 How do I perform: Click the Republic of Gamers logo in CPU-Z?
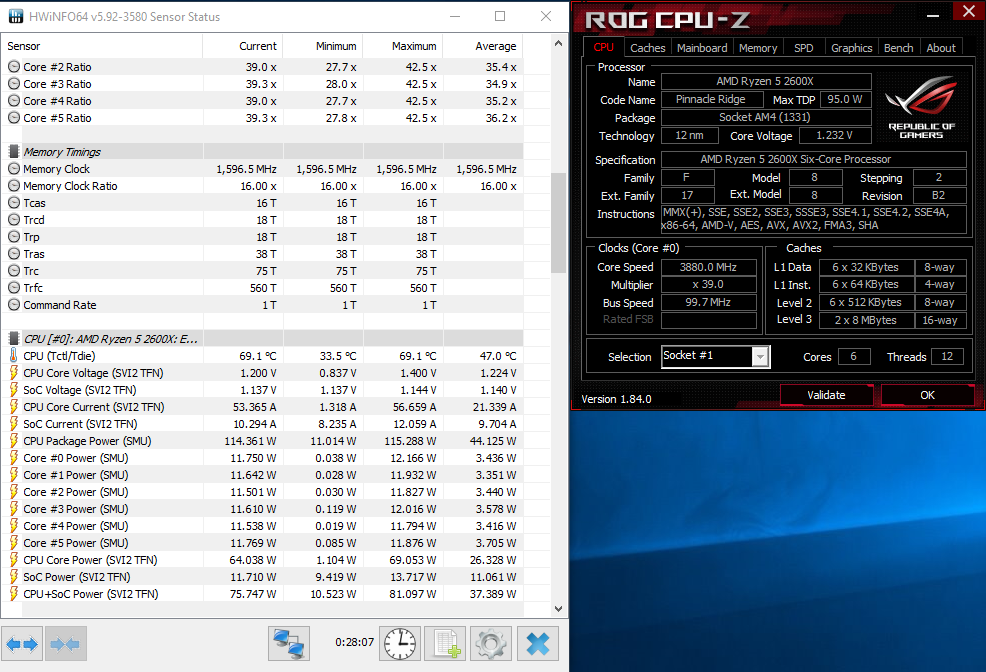click(921, 106)
